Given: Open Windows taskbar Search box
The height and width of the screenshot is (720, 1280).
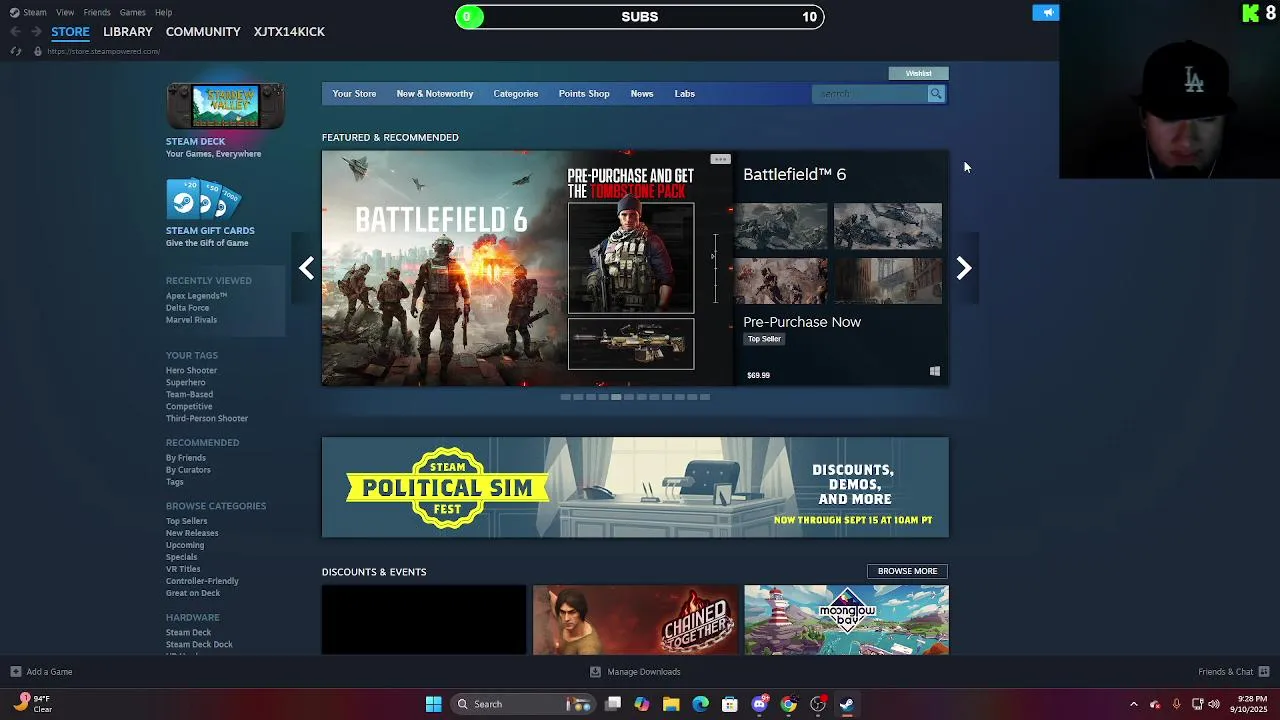Looking at the screenshot, I should tap(521, 704).
